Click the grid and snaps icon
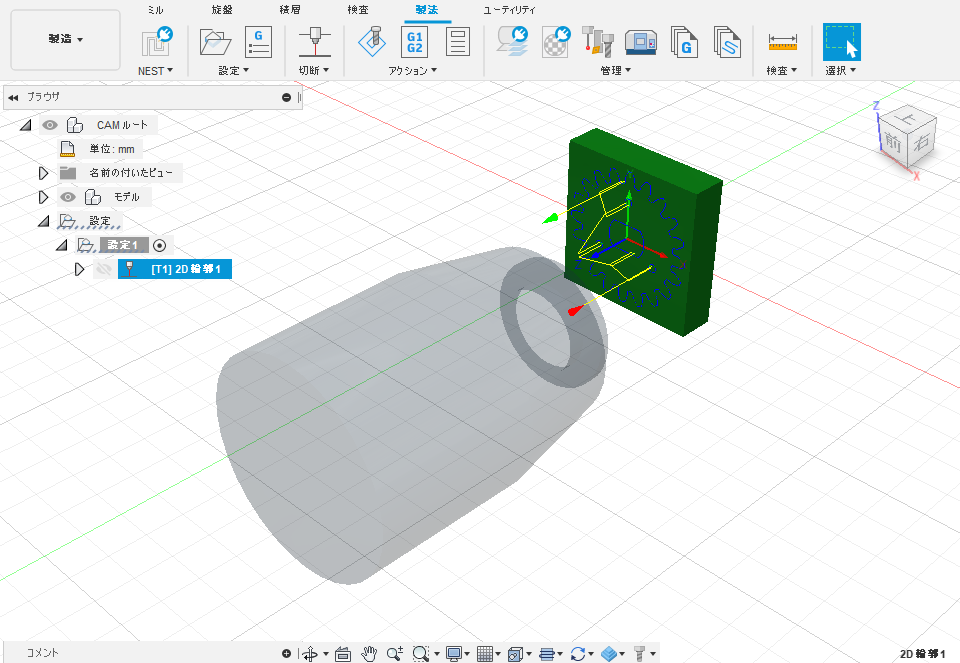960x663 pixels. 485,654
